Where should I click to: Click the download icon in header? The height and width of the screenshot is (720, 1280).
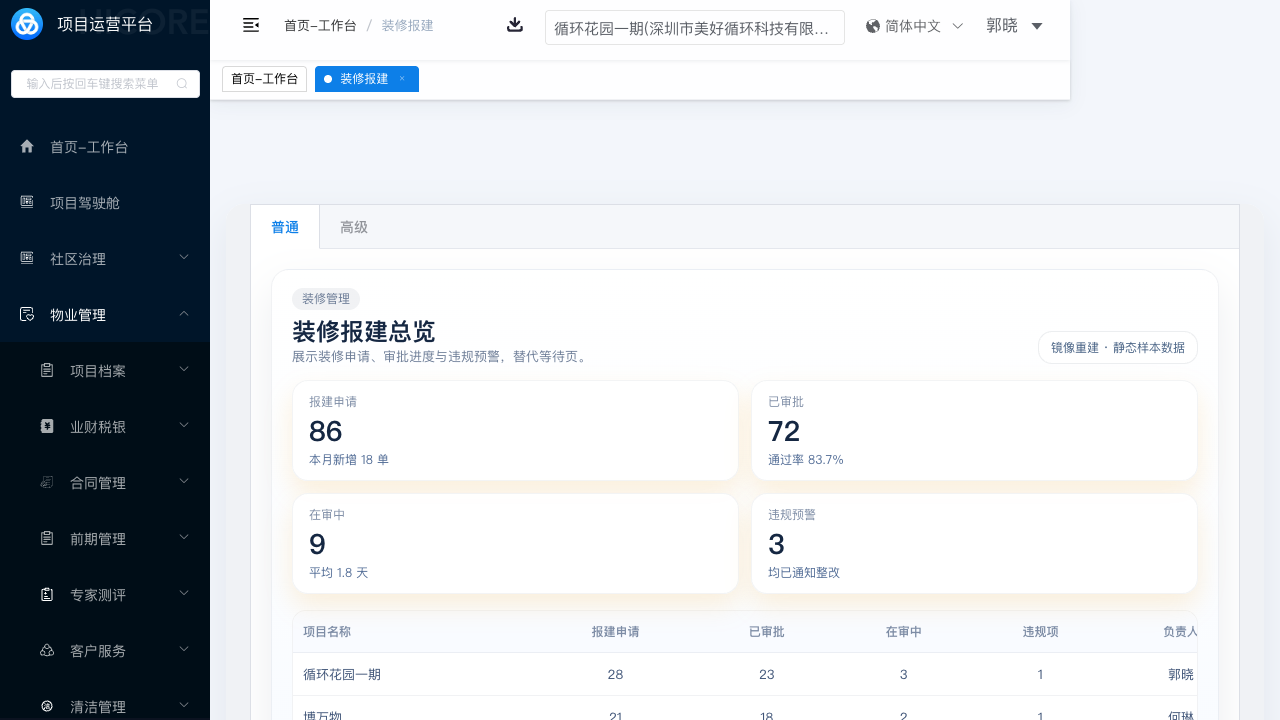tap(515, 25)
